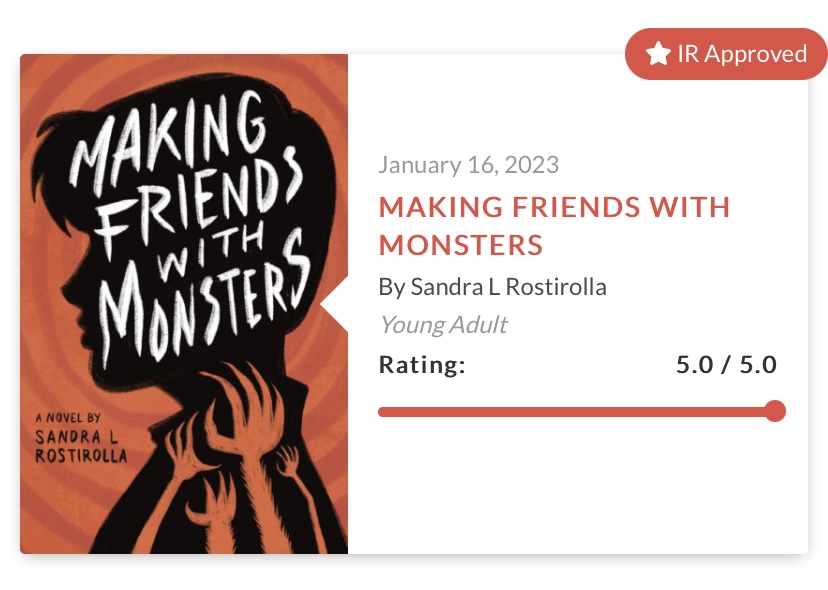Click the 5.0 / 5.0 score text
This screenshot has height=590, width=828.
click(x=726, y=365)
